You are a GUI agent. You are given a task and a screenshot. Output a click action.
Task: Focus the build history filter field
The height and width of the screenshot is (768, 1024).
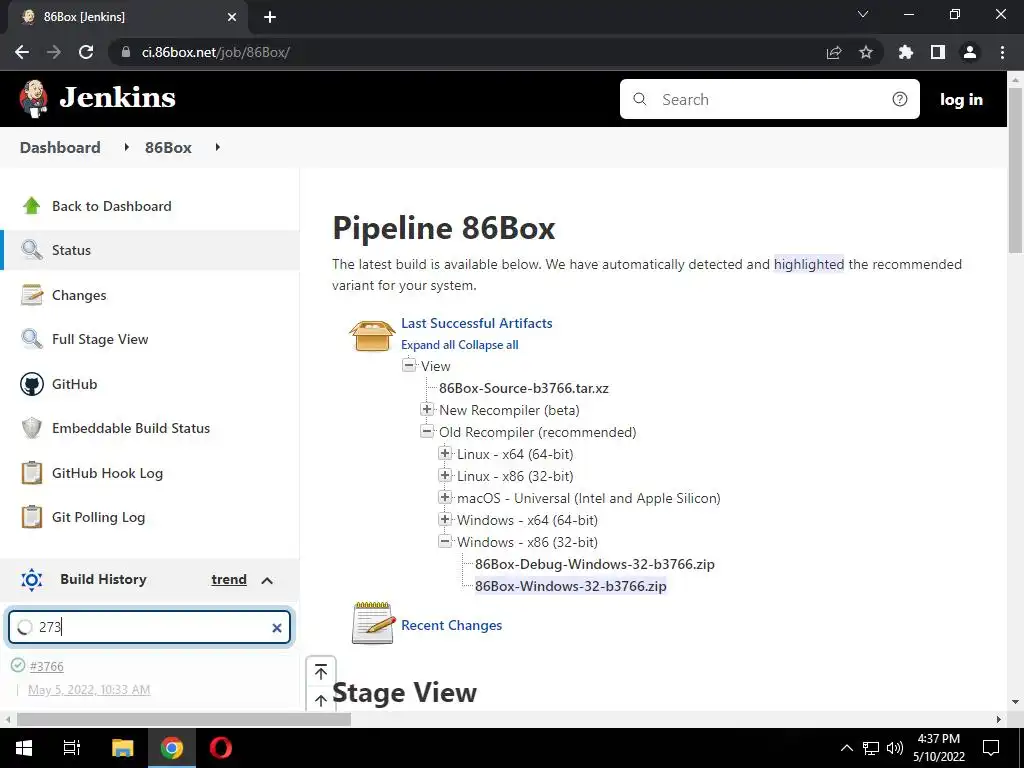click(150, 627)
